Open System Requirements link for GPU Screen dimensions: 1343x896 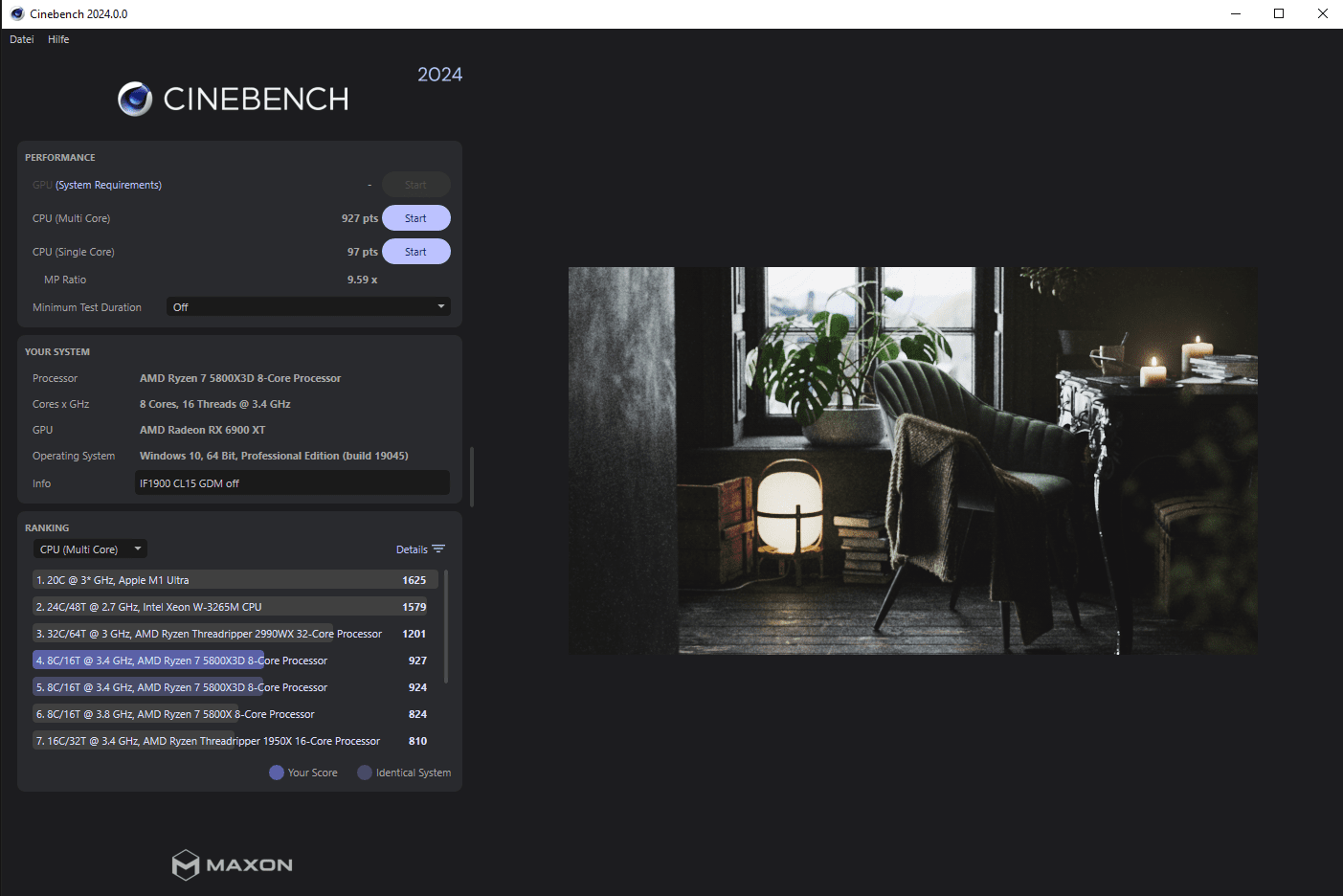point(108,185)
